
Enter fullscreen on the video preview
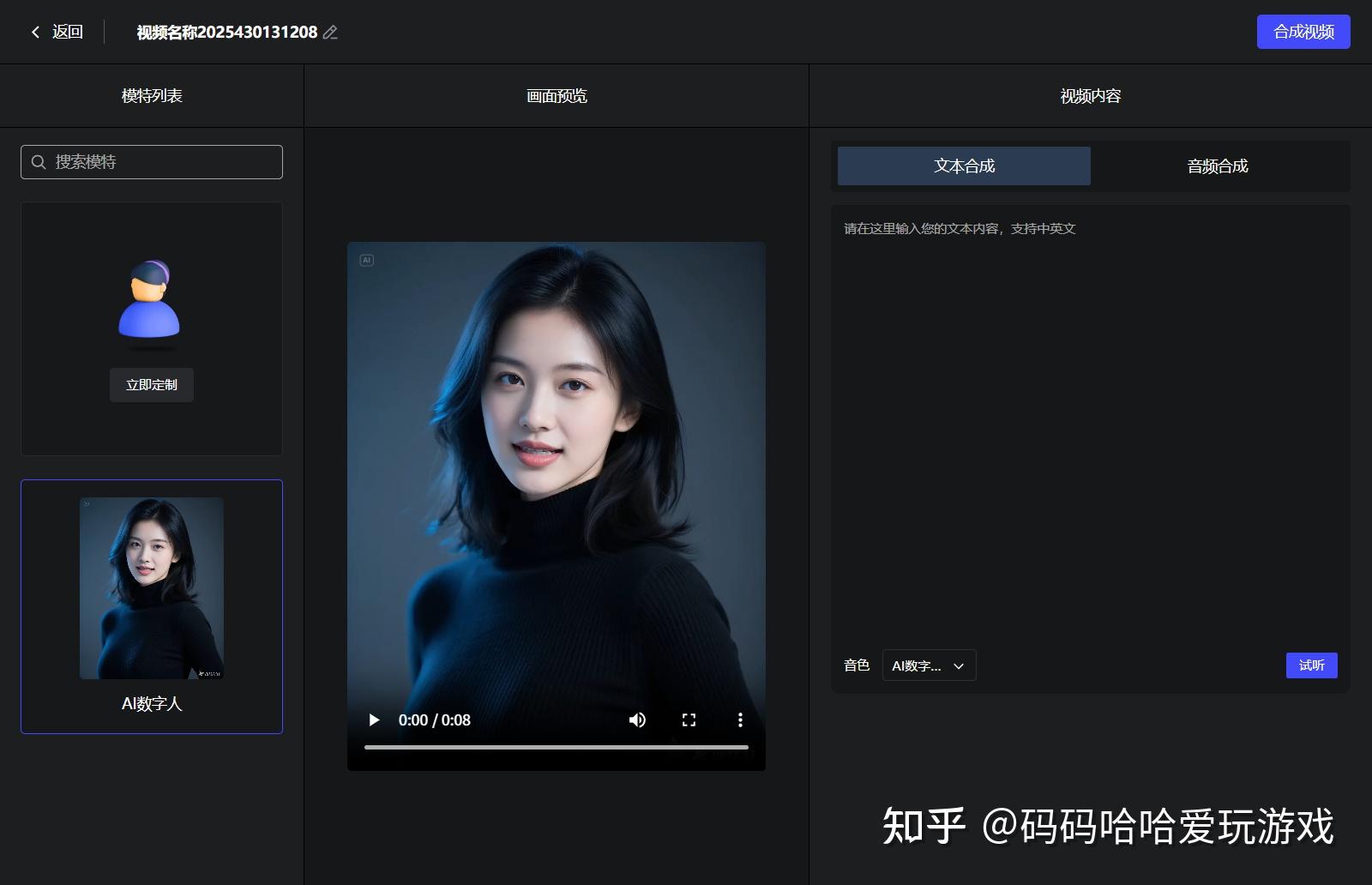(689, 720)
